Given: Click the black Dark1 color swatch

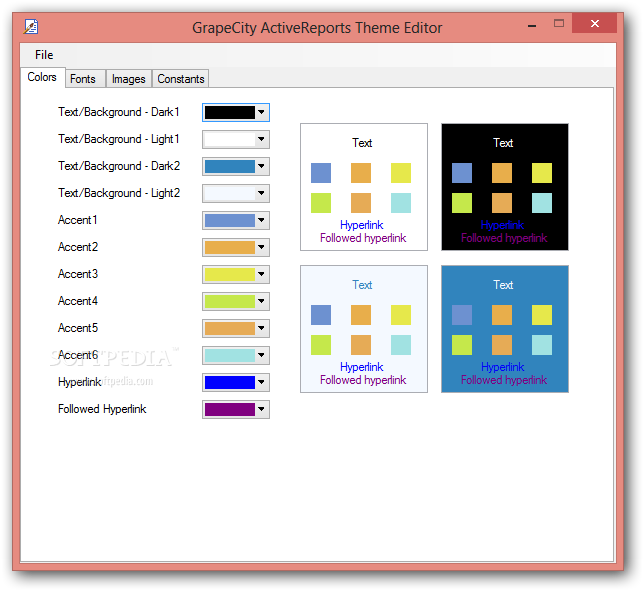Looking at the screenshot, I should (230, 112).
